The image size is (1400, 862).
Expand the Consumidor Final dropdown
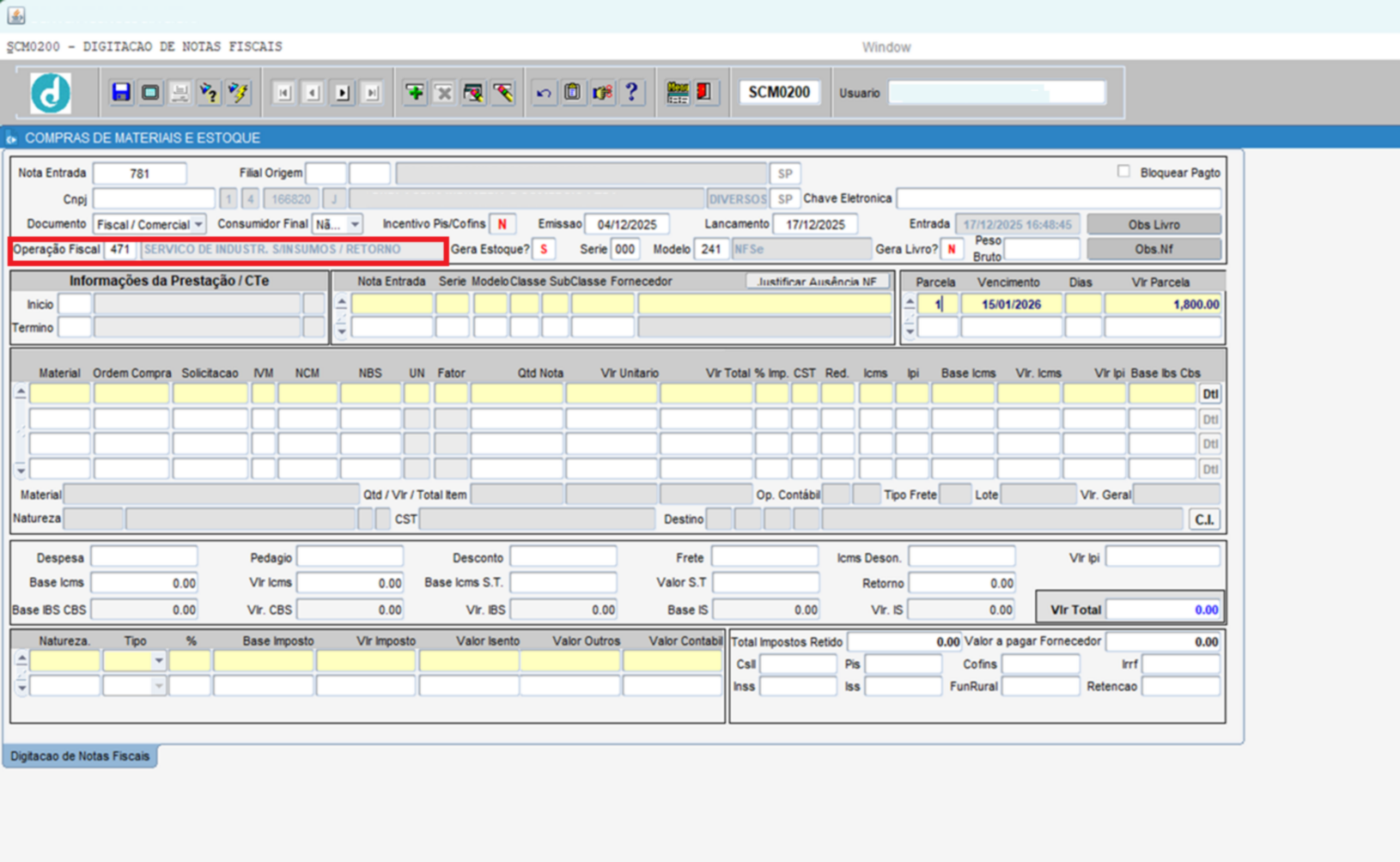(354, 225)
